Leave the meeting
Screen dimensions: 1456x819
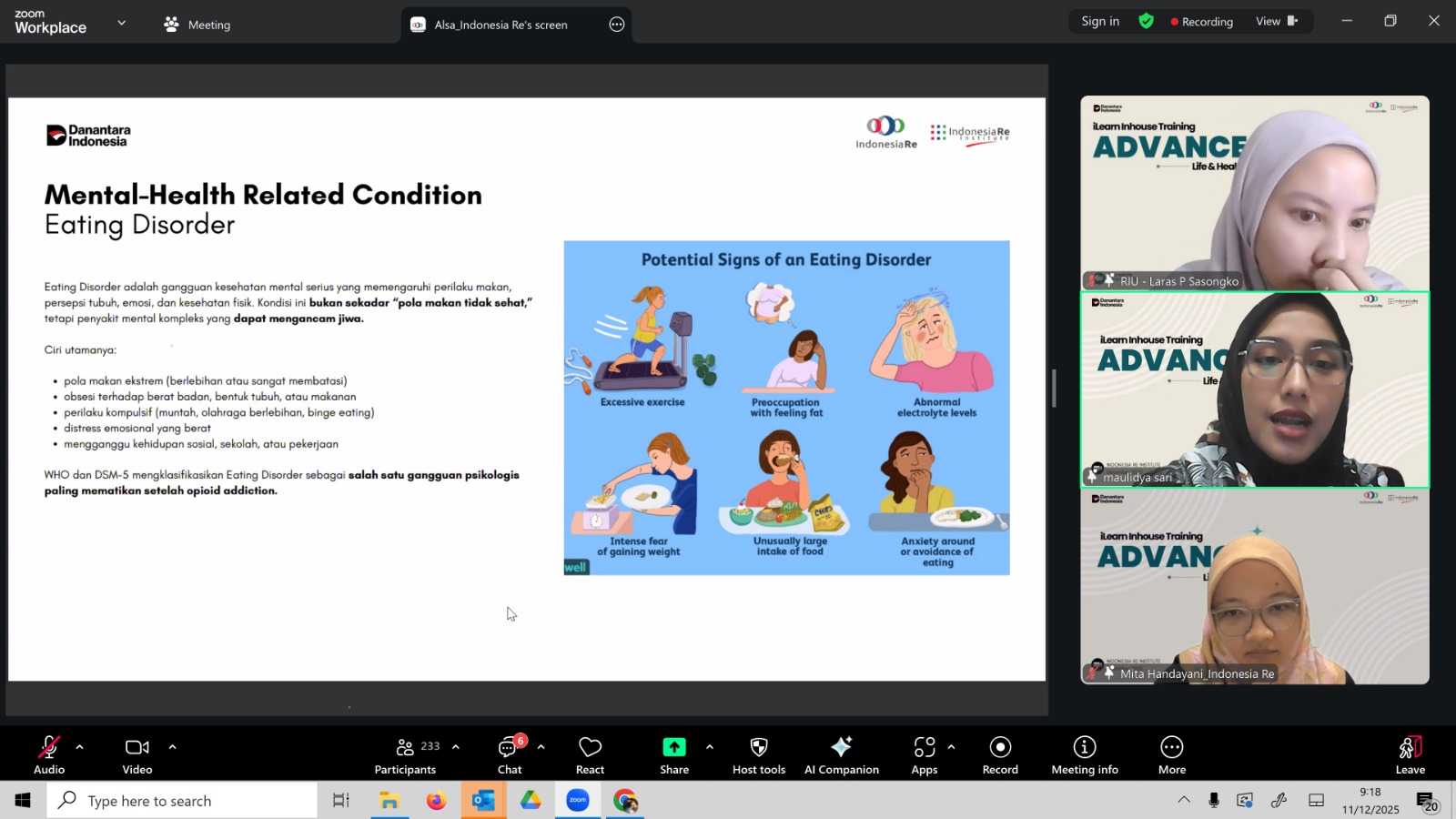[1410, 753]
